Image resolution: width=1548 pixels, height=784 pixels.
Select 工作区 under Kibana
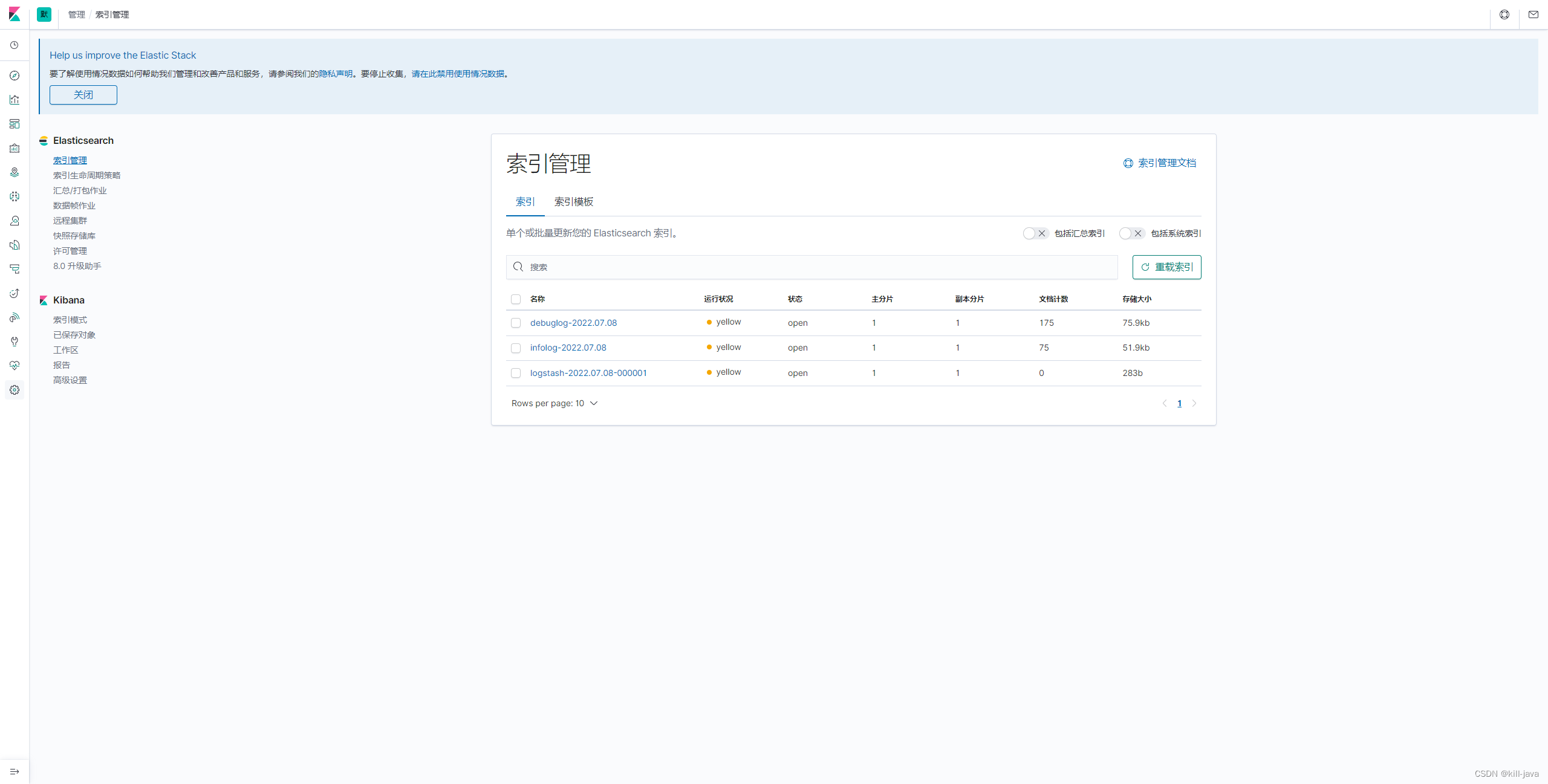66,350
